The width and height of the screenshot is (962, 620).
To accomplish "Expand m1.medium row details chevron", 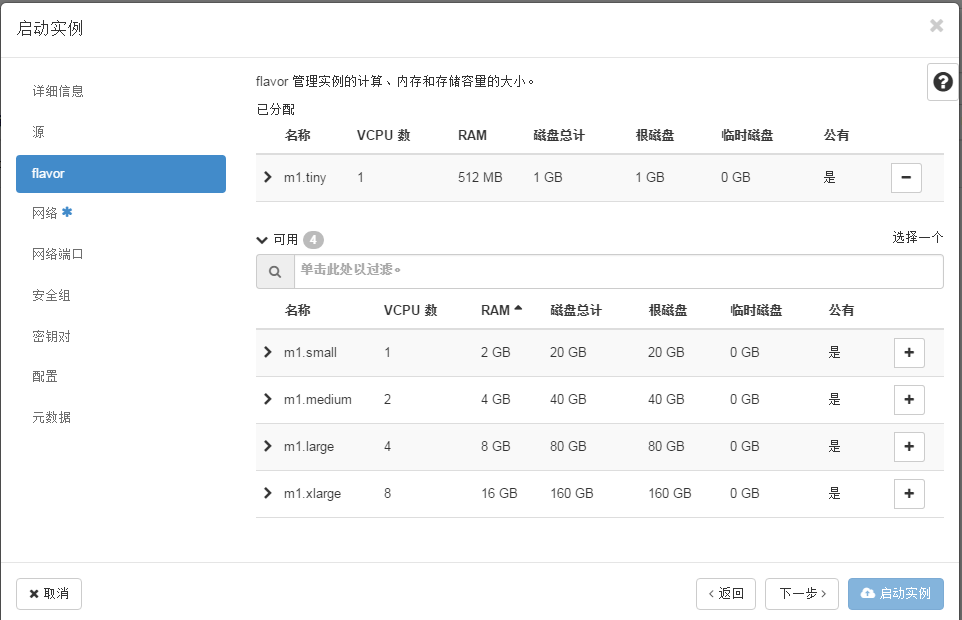I will tap(267, 399).
